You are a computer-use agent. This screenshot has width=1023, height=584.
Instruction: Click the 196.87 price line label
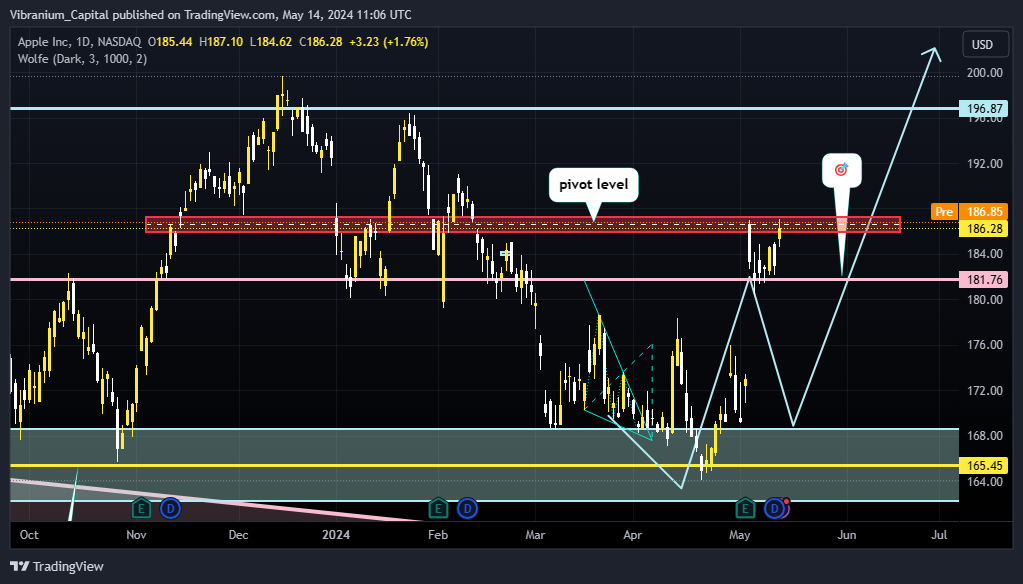[984, 108]
